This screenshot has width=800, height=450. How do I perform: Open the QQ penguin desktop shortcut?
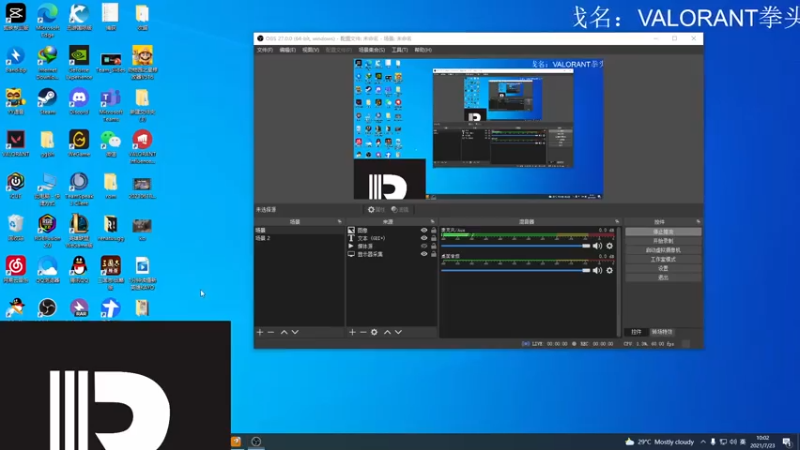[79, 269]
